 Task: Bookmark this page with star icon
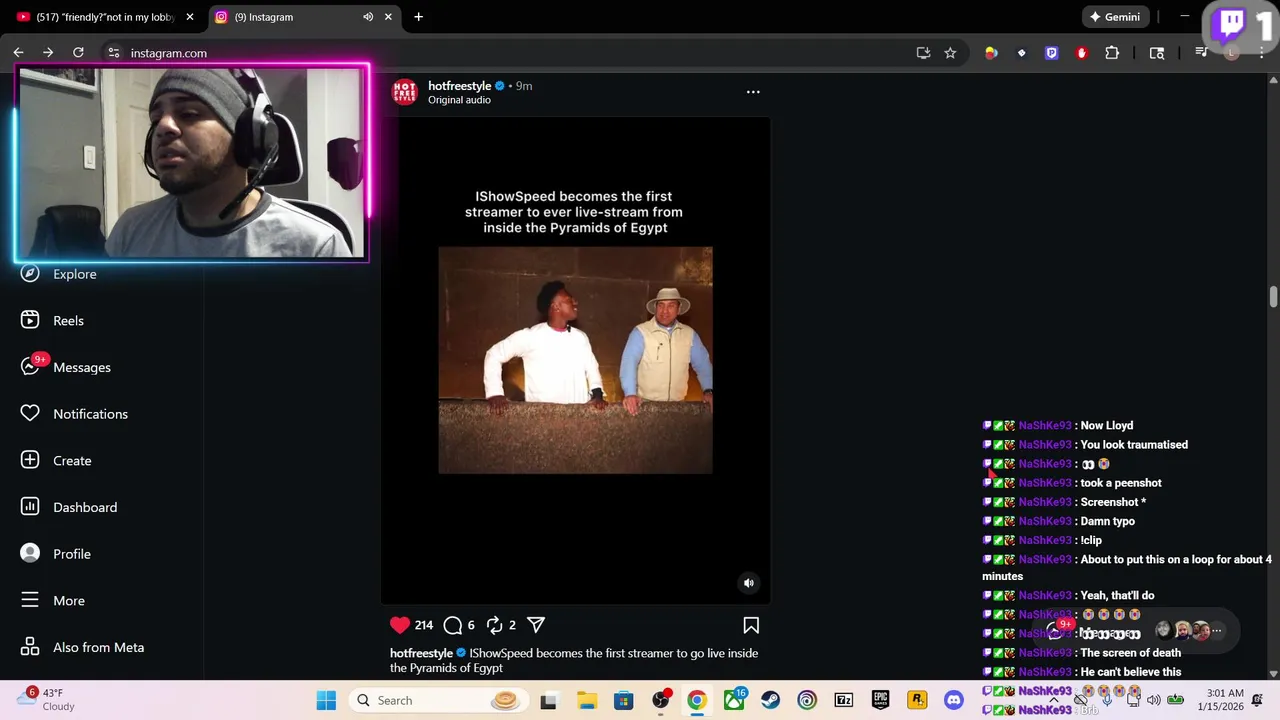click(950, 53)
